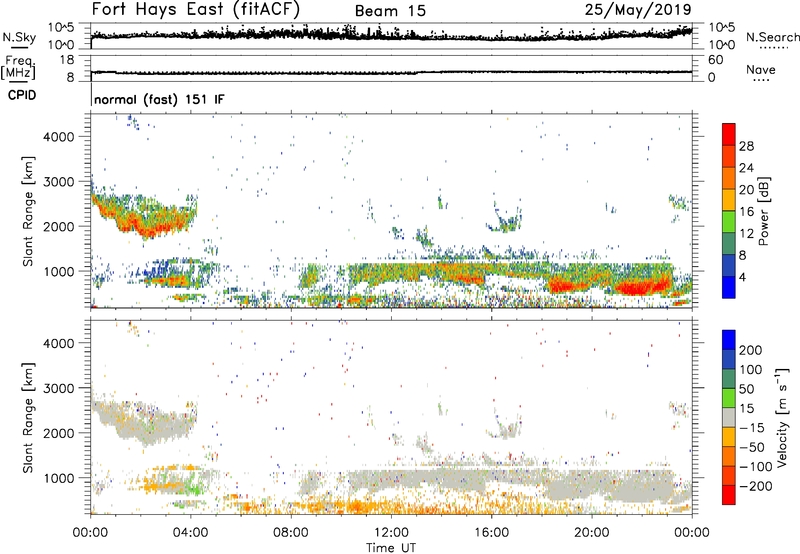Click the gray segment of velocity colorbar
Viewport: 800px width, 554px height.
point(729,417)
